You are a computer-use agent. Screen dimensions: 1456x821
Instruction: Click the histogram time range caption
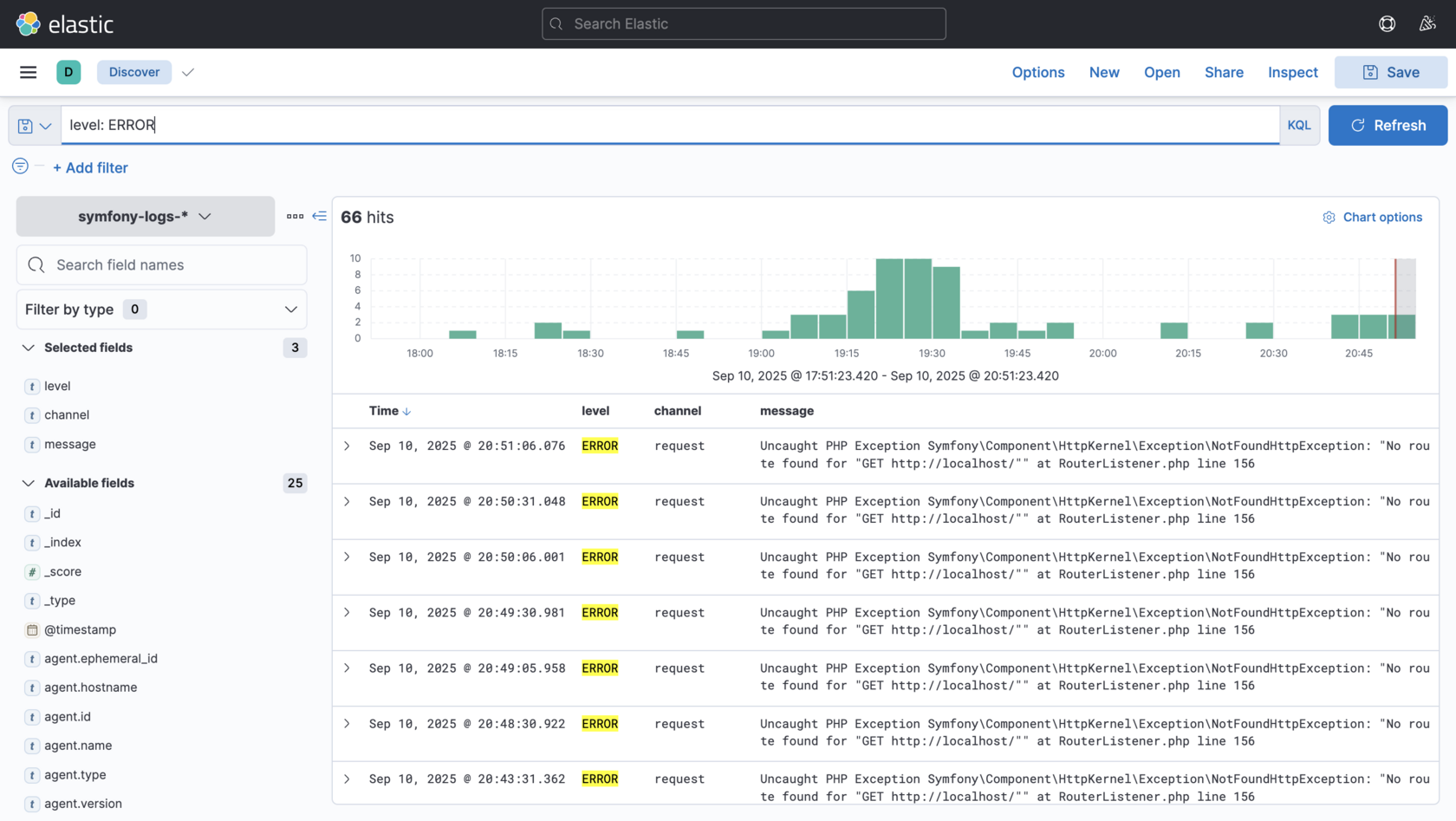[886, 376]
